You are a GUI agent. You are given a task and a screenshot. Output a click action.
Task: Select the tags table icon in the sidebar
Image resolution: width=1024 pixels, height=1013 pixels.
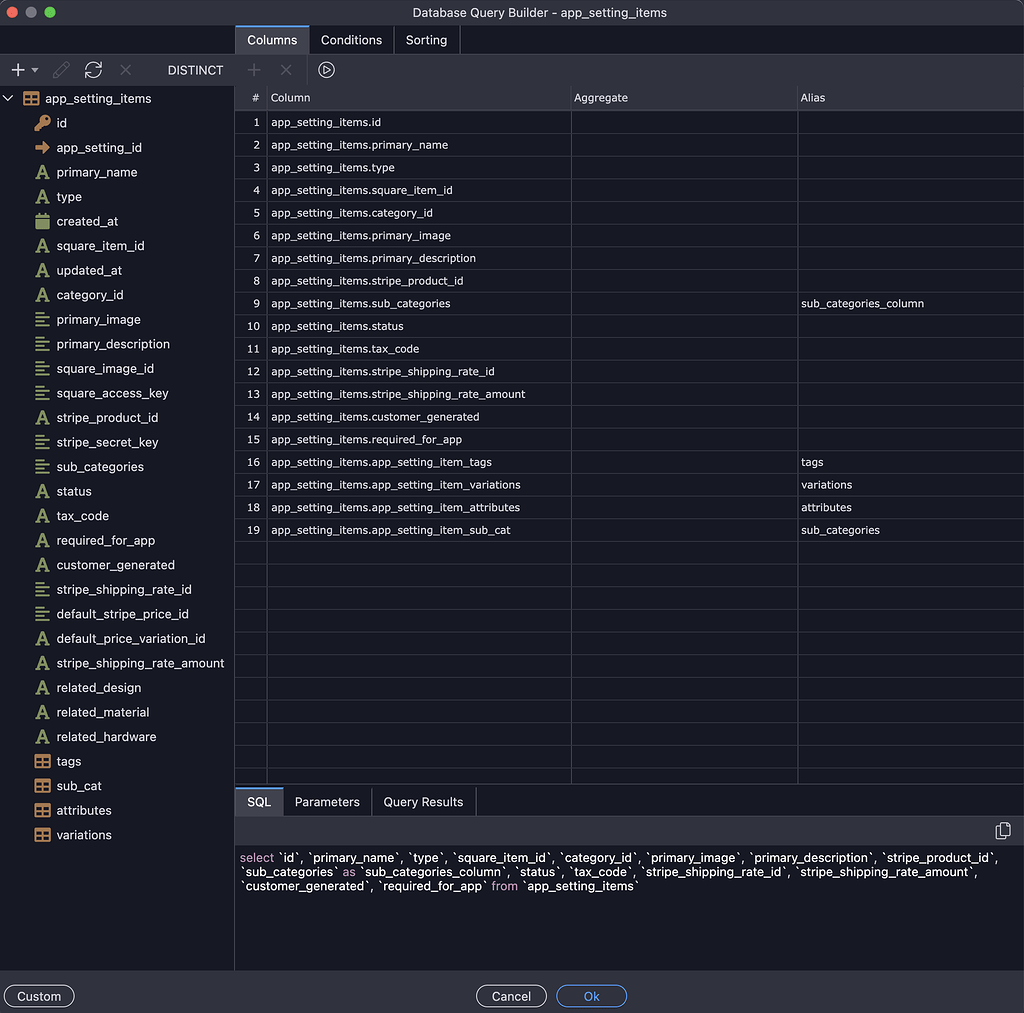tap(43, 761)
